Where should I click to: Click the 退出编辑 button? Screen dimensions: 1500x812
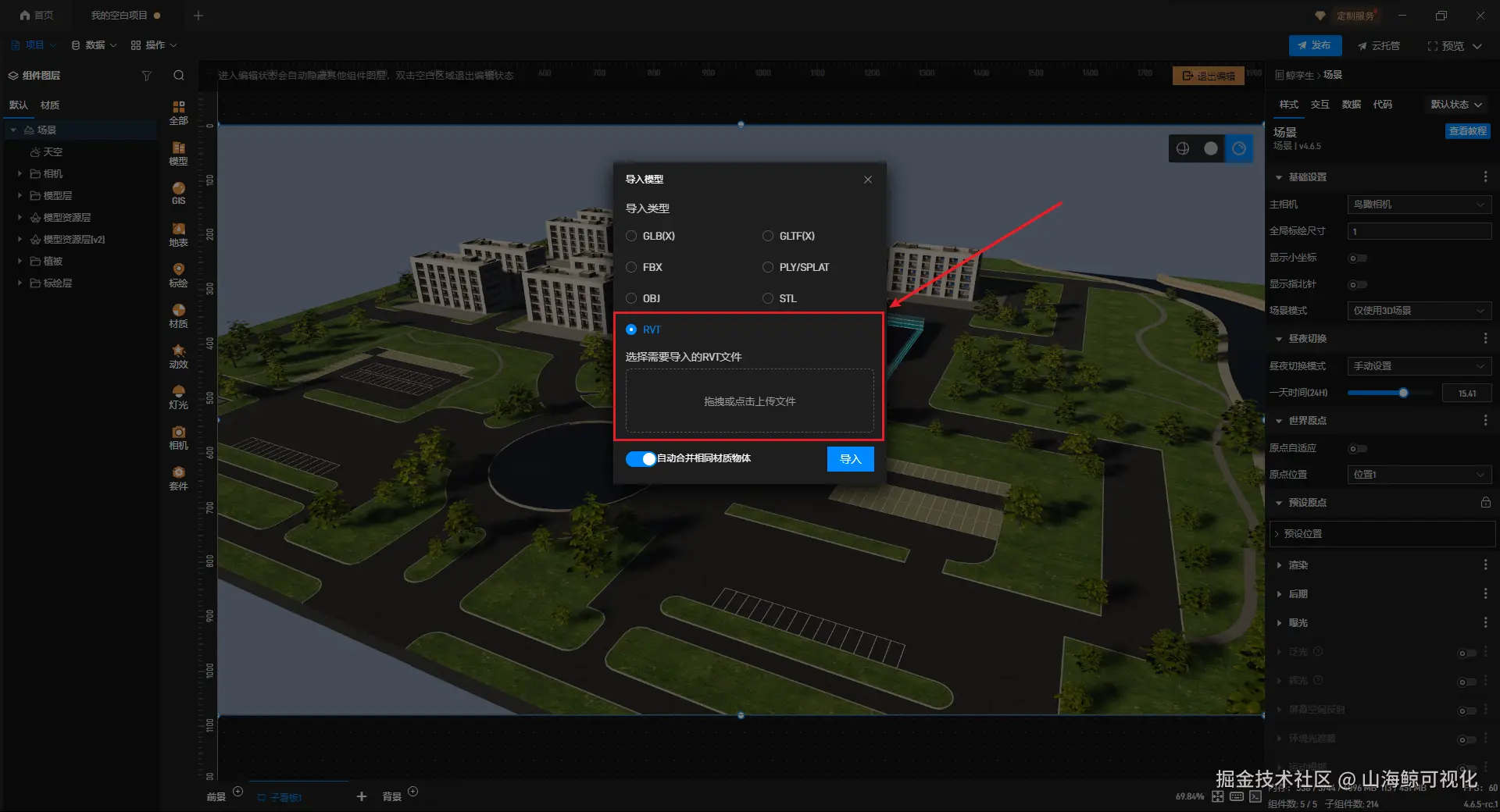(x=1209, y=76)
